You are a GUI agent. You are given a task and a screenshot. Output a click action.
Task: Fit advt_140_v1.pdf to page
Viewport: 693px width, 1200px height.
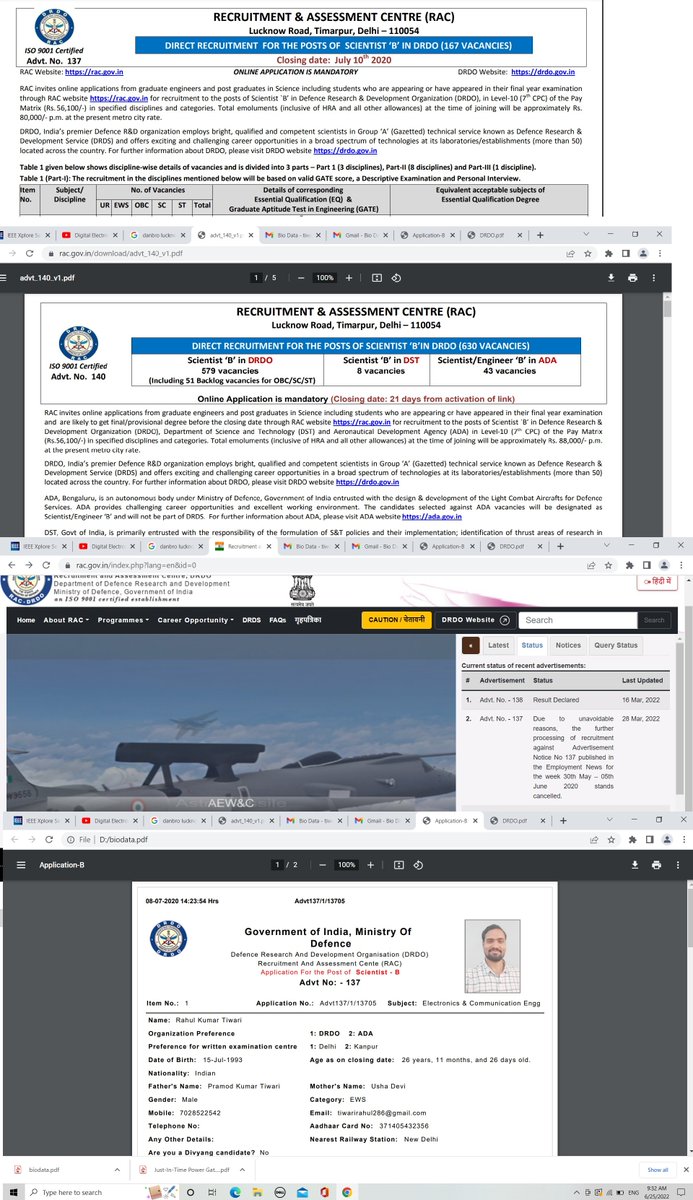tap(377, 277)
